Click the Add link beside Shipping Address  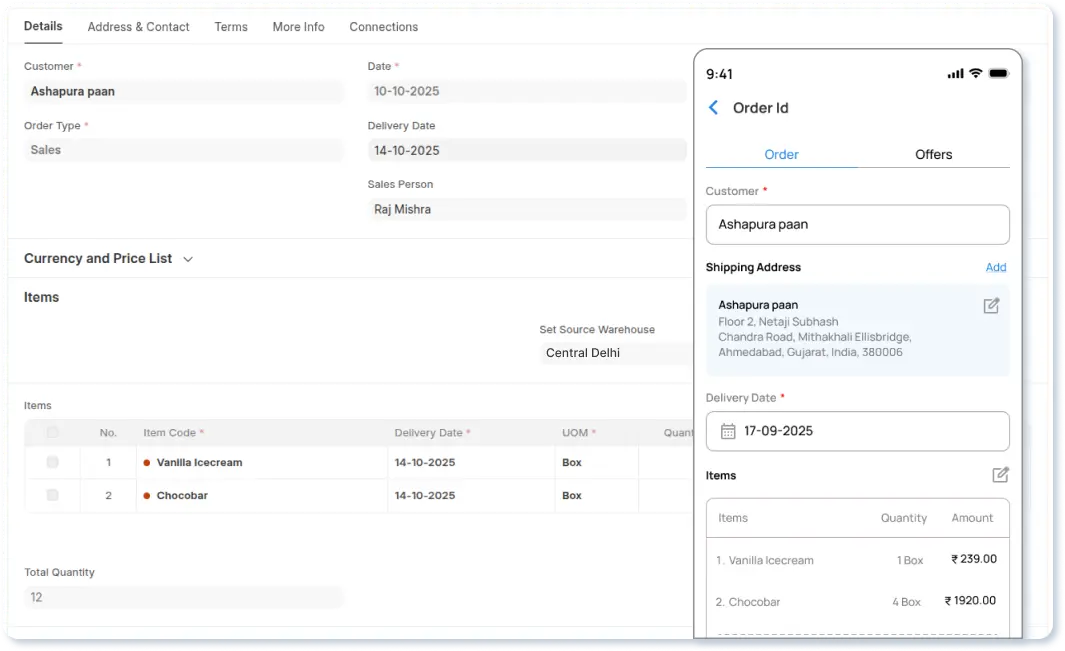pos(996,267)
